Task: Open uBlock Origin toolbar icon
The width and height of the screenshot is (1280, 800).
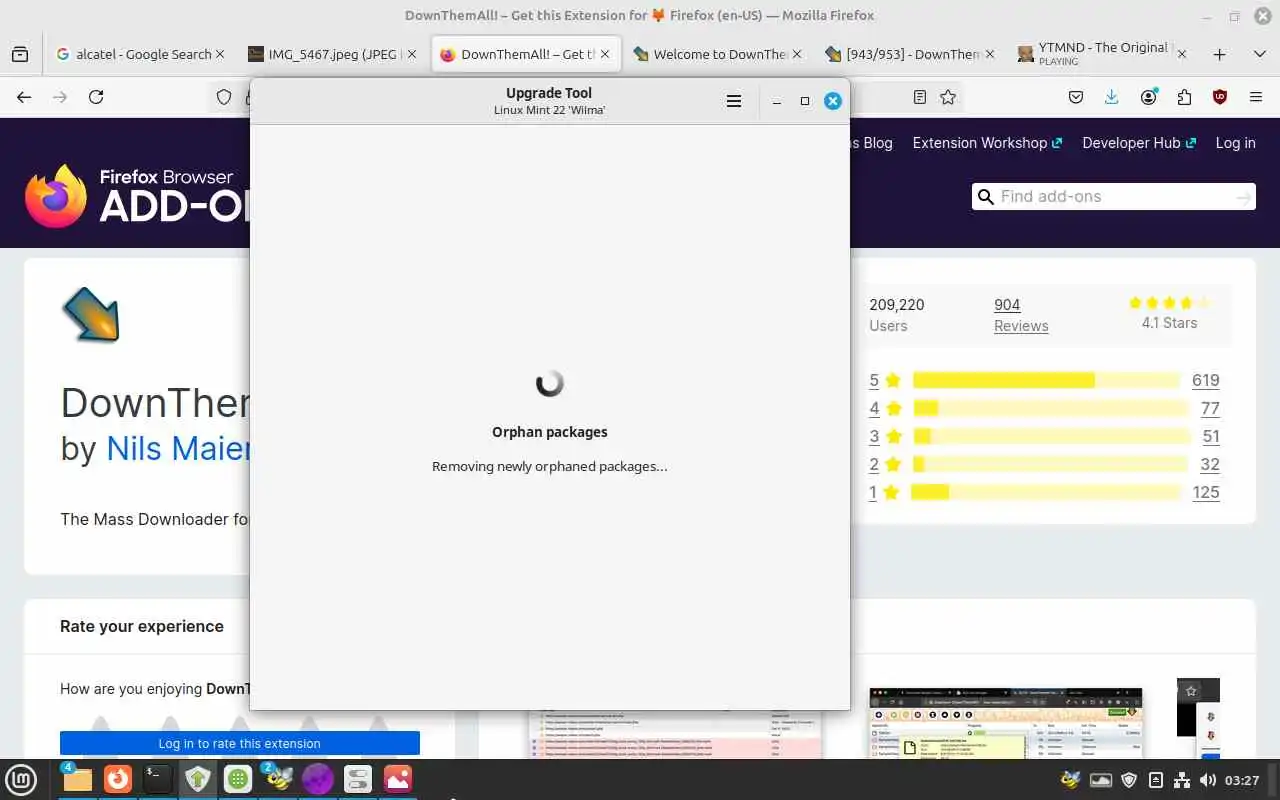Action: click(x=1220, y=97)
